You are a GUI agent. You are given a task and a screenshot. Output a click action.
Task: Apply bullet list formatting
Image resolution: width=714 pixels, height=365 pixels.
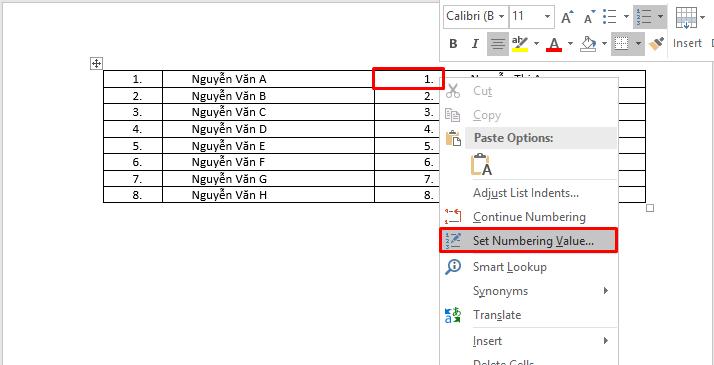609,17
